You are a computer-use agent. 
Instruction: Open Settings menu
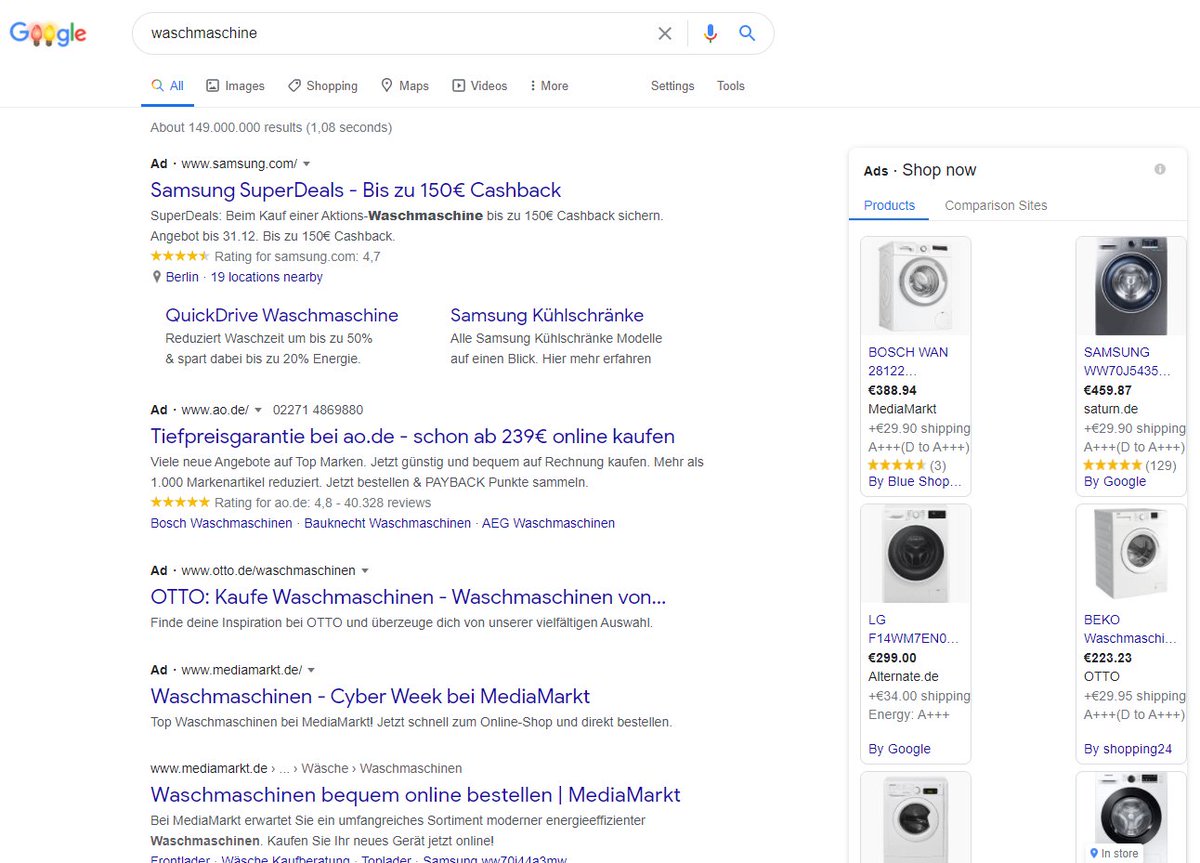[672, 86]
